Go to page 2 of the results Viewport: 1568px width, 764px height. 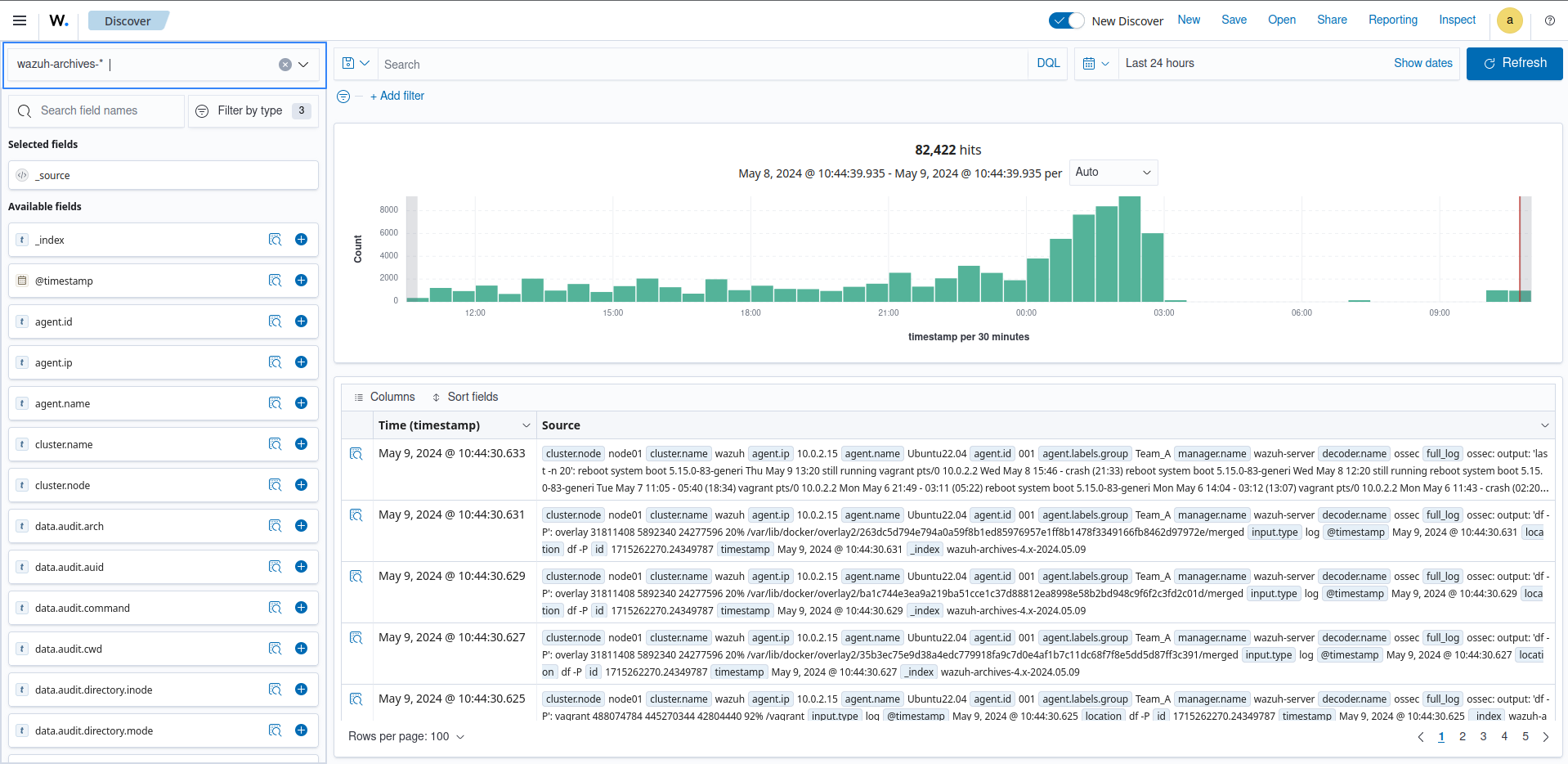[x=1463, y=736]
